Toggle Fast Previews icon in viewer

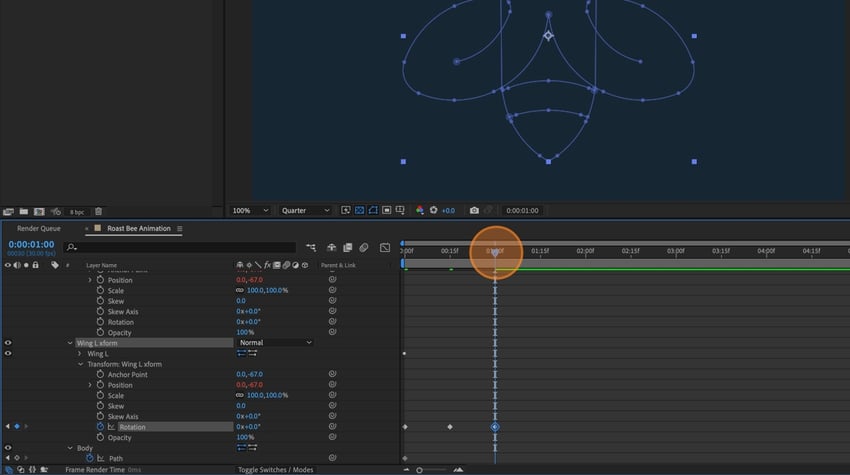coord(346,210)
